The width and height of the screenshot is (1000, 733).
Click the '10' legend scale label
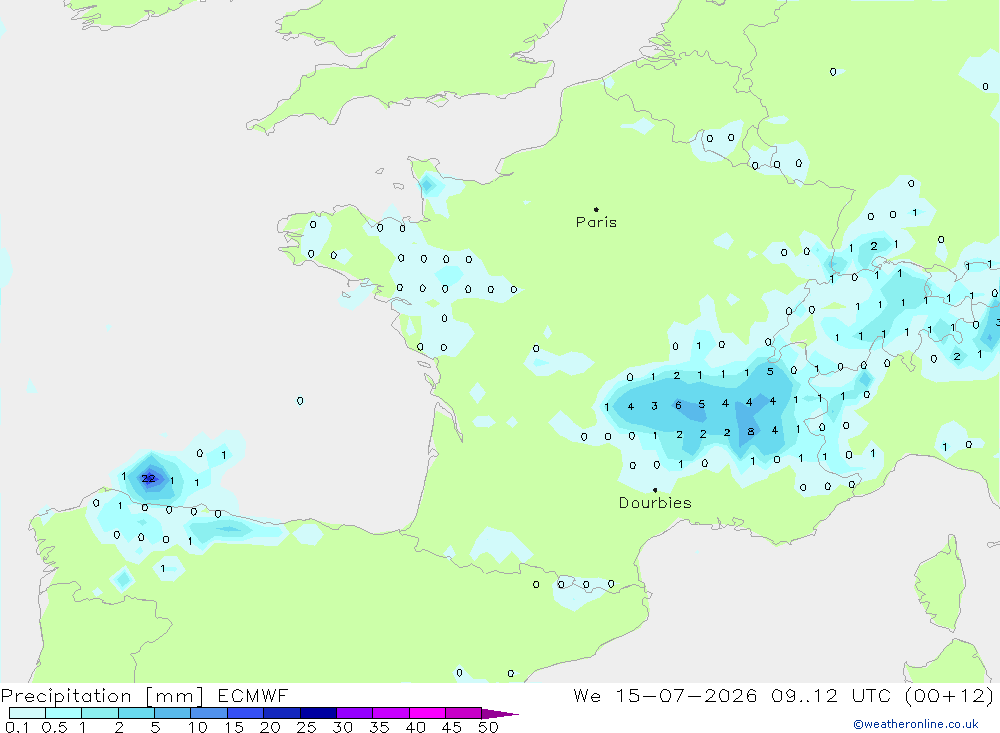pyautogui.click(x=198, y=727)
